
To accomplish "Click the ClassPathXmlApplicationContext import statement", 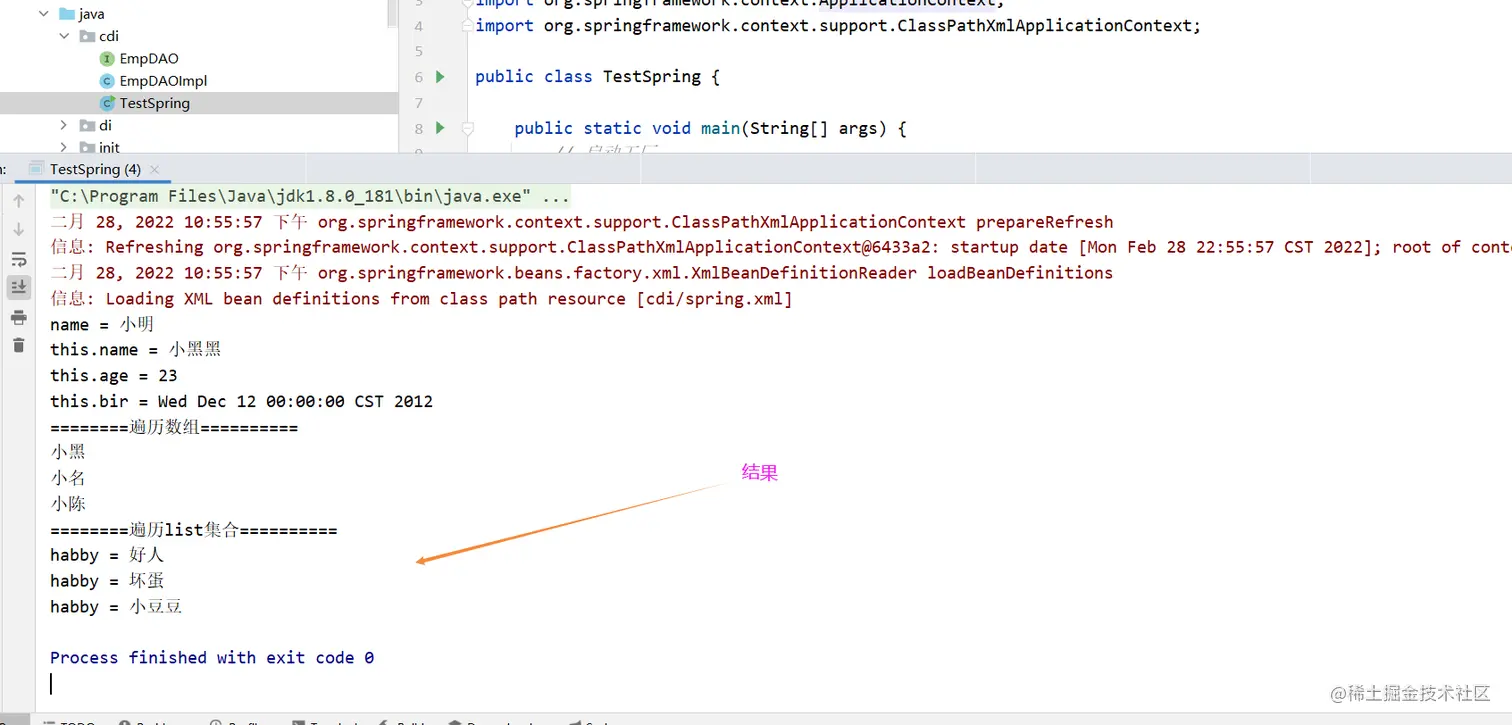I will pos(838,26).
